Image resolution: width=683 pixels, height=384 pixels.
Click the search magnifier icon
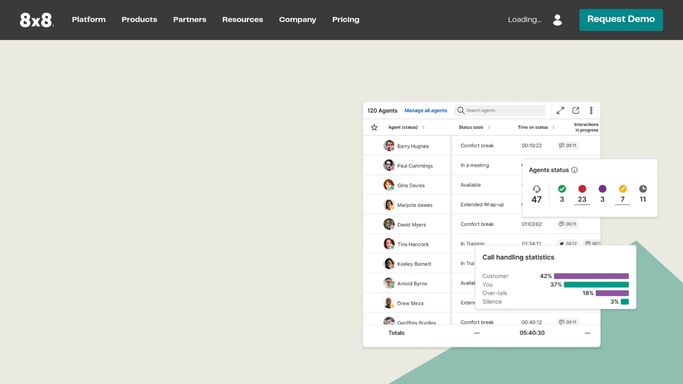pyautogui.click(x=460, y=111)
